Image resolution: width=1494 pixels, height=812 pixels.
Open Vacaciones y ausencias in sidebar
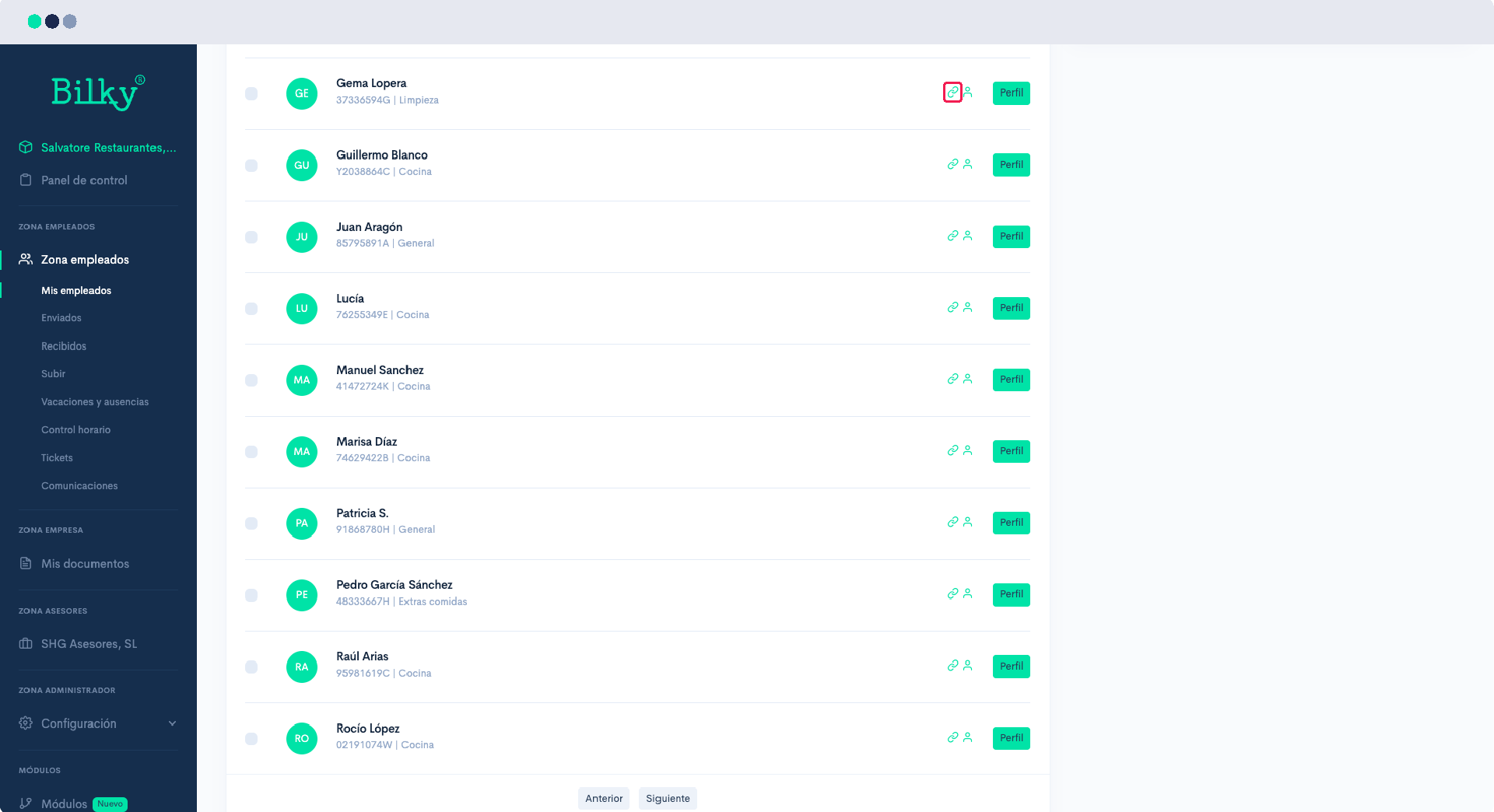pos(95,402)
